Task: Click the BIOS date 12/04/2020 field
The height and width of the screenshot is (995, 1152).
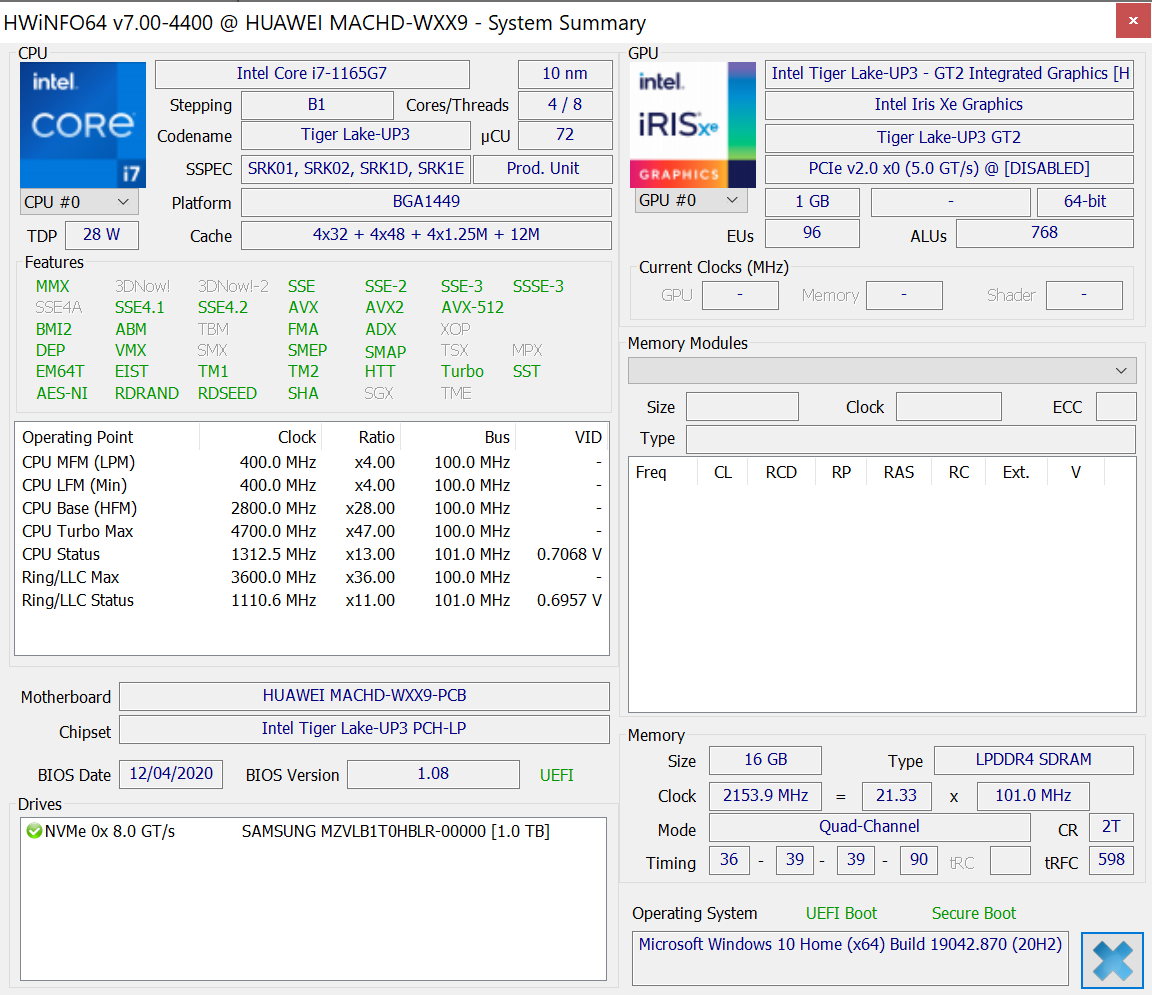Action: [171, 774]
